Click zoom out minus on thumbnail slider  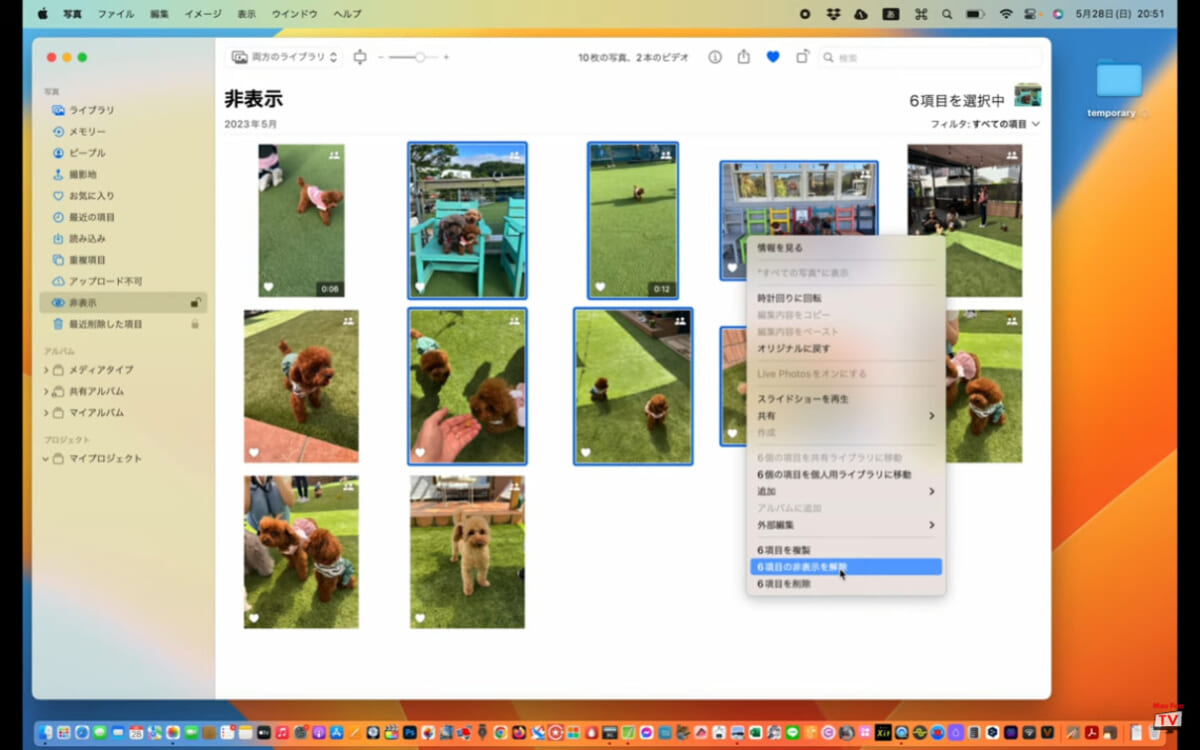click(x=381, y=57)
